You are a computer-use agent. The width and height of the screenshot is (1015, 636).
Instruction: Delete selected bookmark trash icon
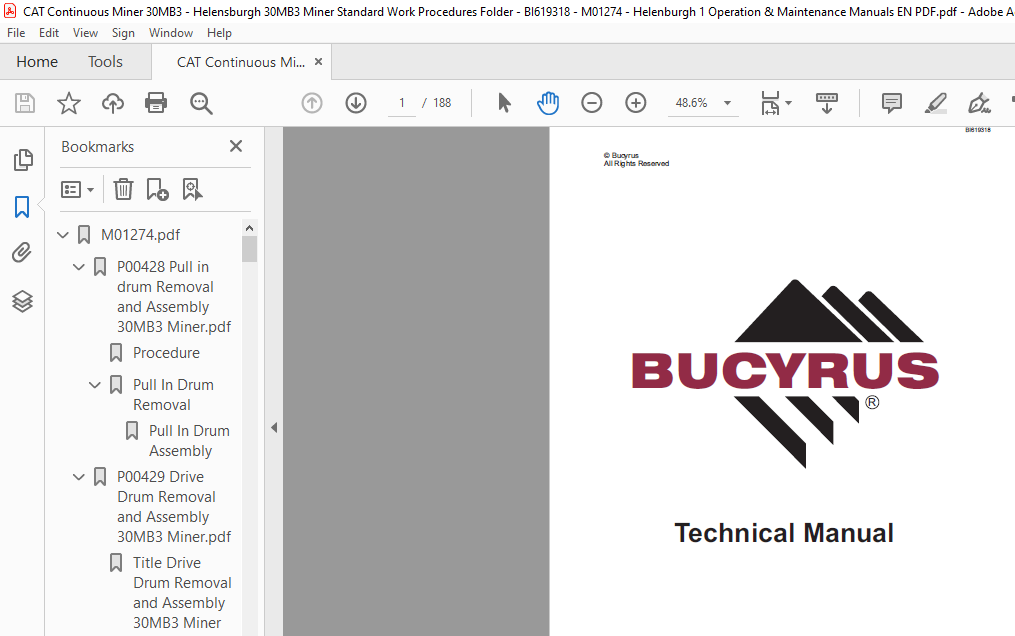tap(123, 190)
